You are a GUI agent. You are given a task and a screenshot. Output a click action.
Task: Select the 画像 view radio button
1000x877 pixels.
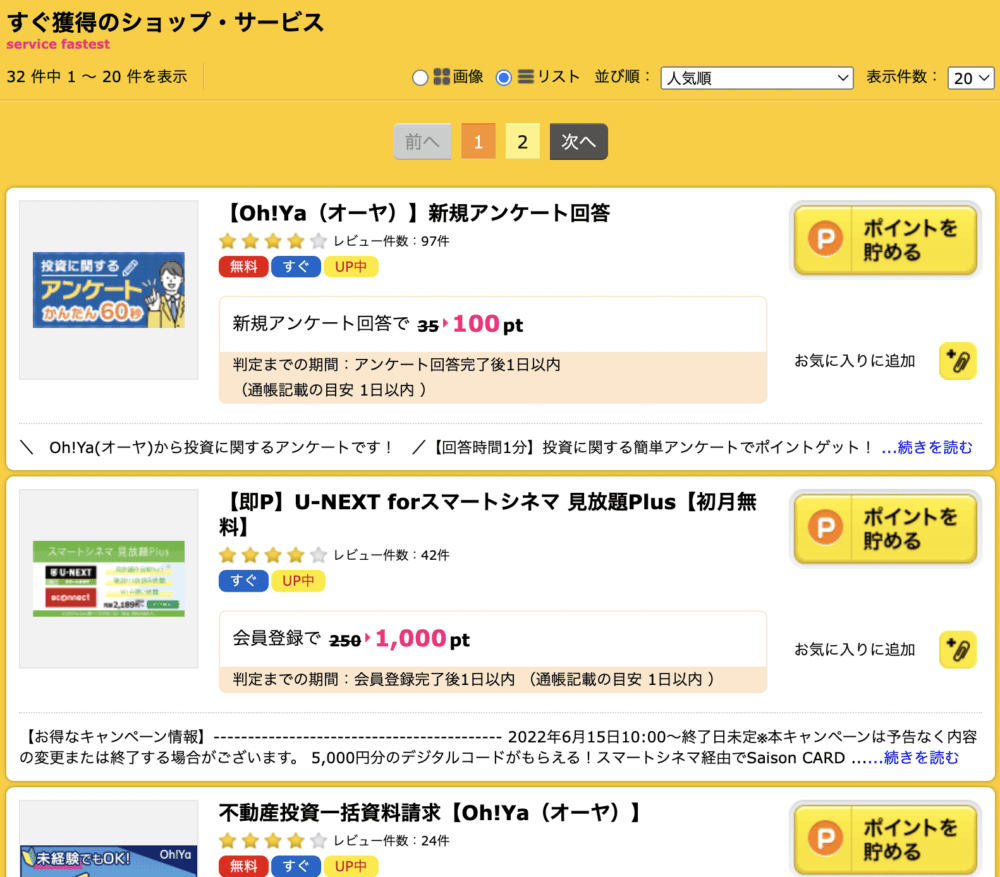pos(420,78)
